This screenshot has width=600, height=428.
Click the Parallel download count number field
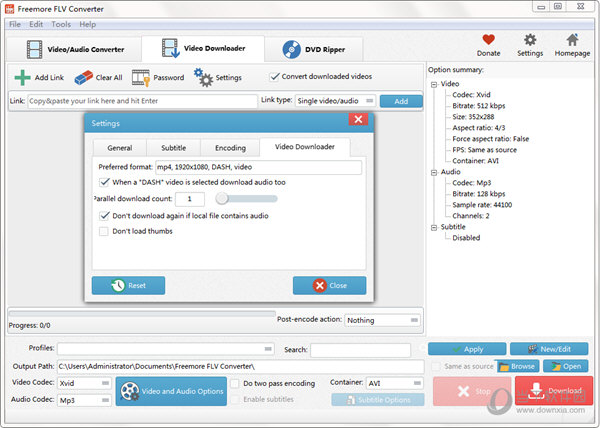[190, 199]
